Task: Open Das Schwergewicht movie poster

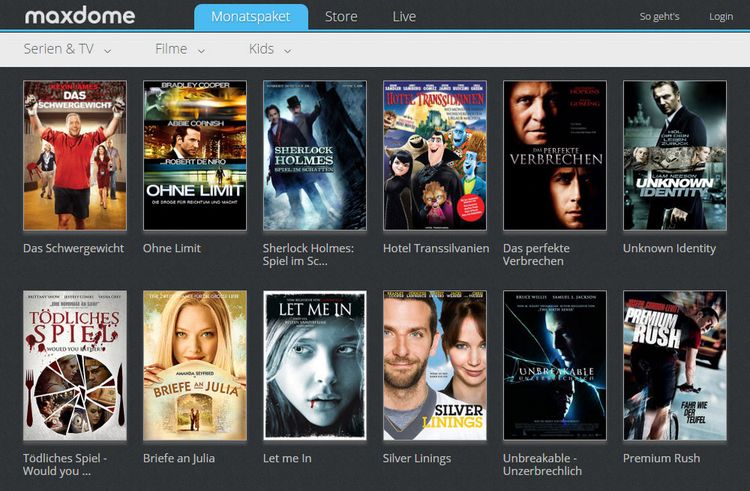Action: (75, 155)
